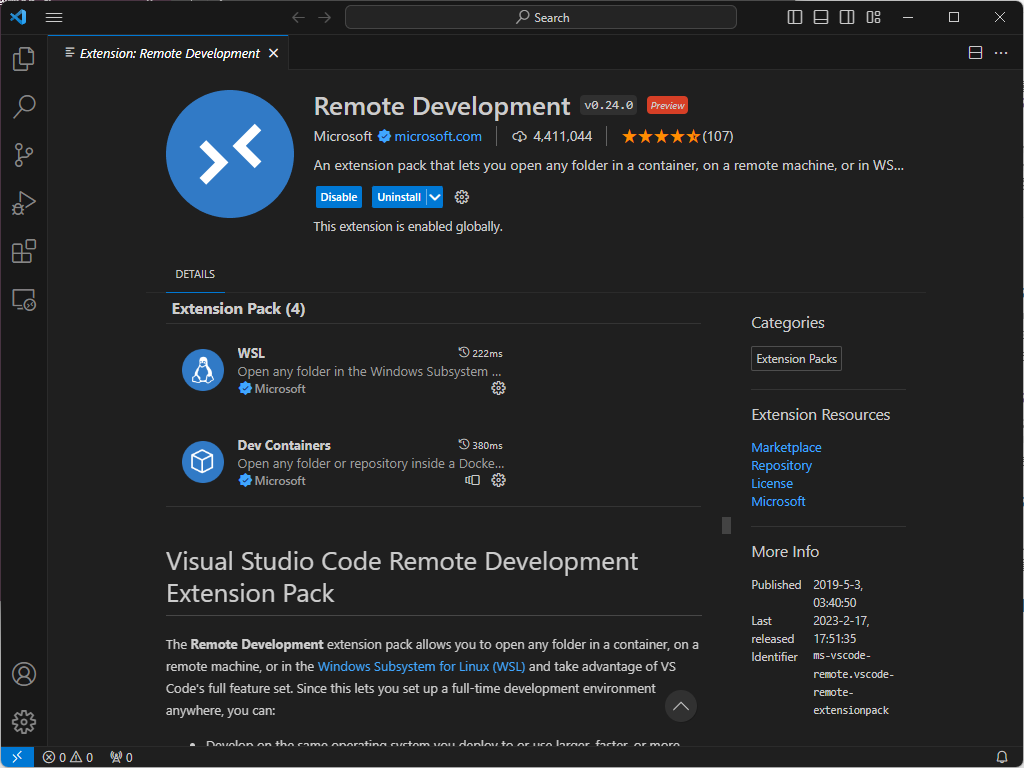
Task: Click the Disable button
Action: click(339, 197)
